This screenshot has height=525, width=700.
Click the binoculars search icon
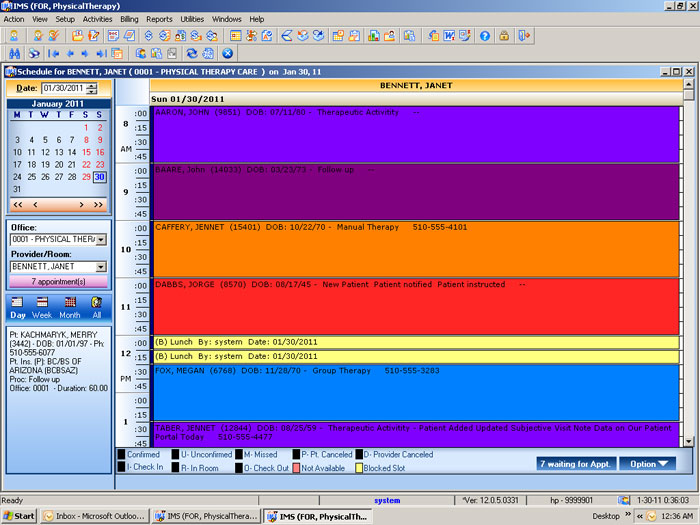pyautogui.click(x=15, y=54)
